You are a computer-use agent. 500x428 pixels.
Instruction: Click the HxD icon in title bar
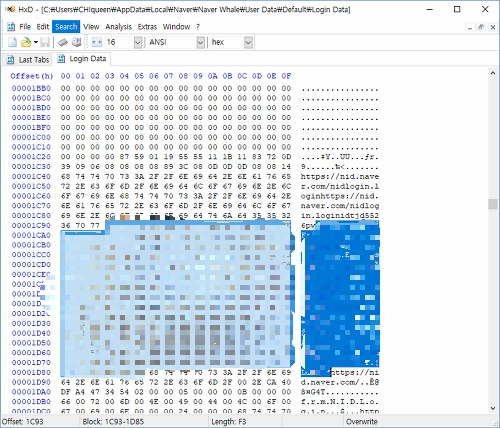point(10,9)
